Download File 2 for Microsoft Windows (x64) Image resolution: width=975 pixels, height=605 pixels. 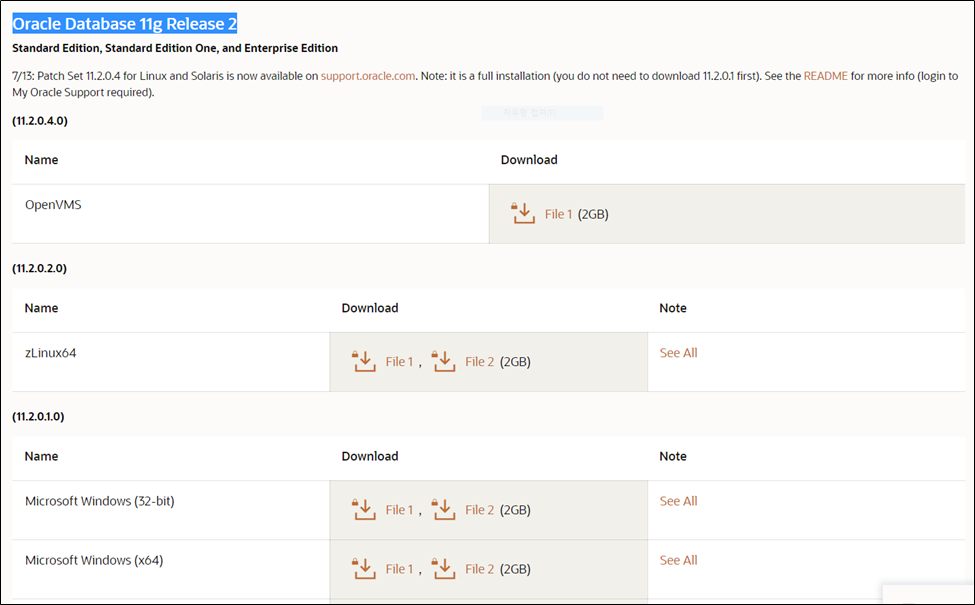(479, 568)
